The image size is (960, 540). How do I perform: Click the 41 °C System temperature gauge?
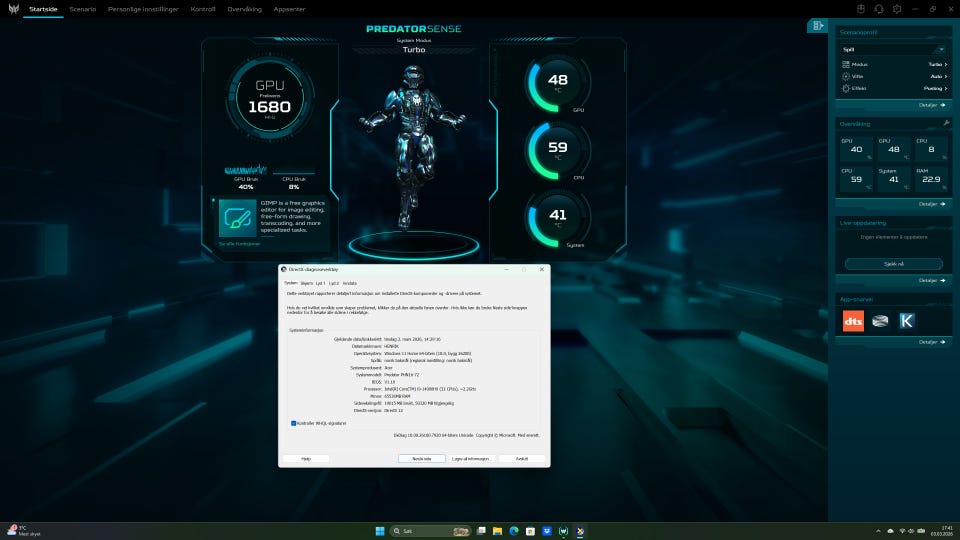coord(557,218)
